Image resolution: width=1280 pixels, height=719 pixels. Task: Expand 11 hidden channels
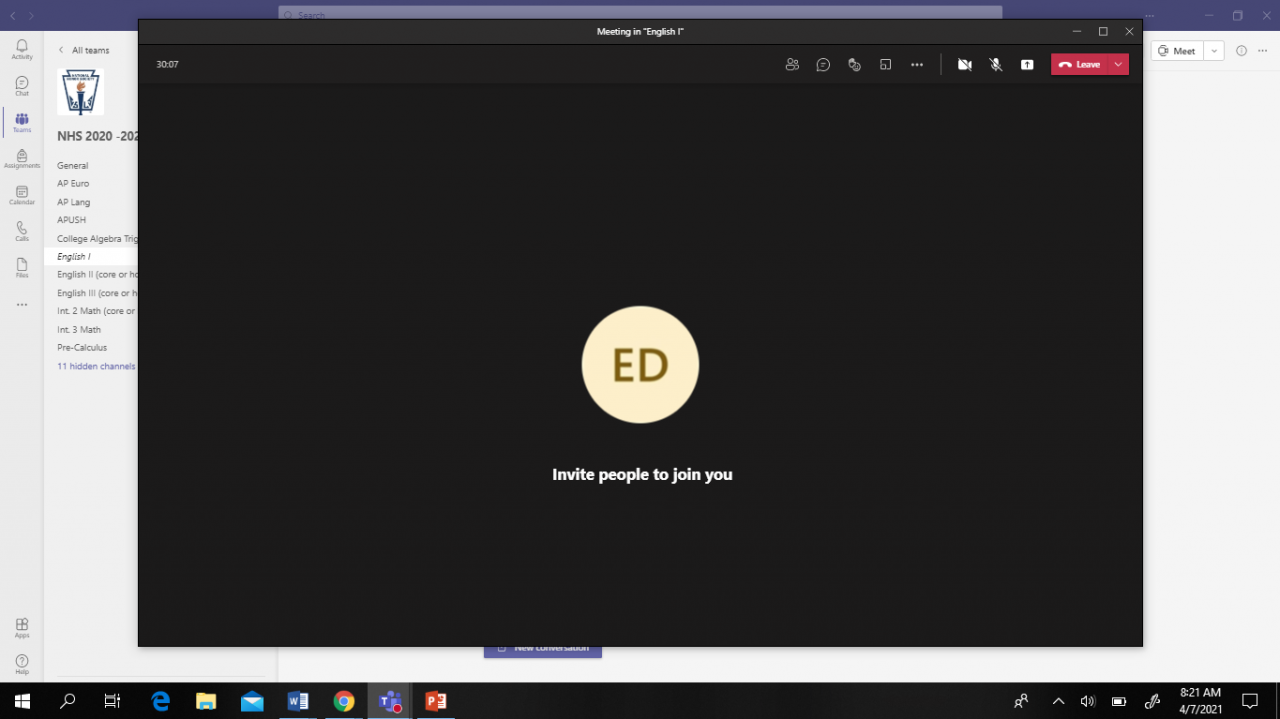[96, 366]
